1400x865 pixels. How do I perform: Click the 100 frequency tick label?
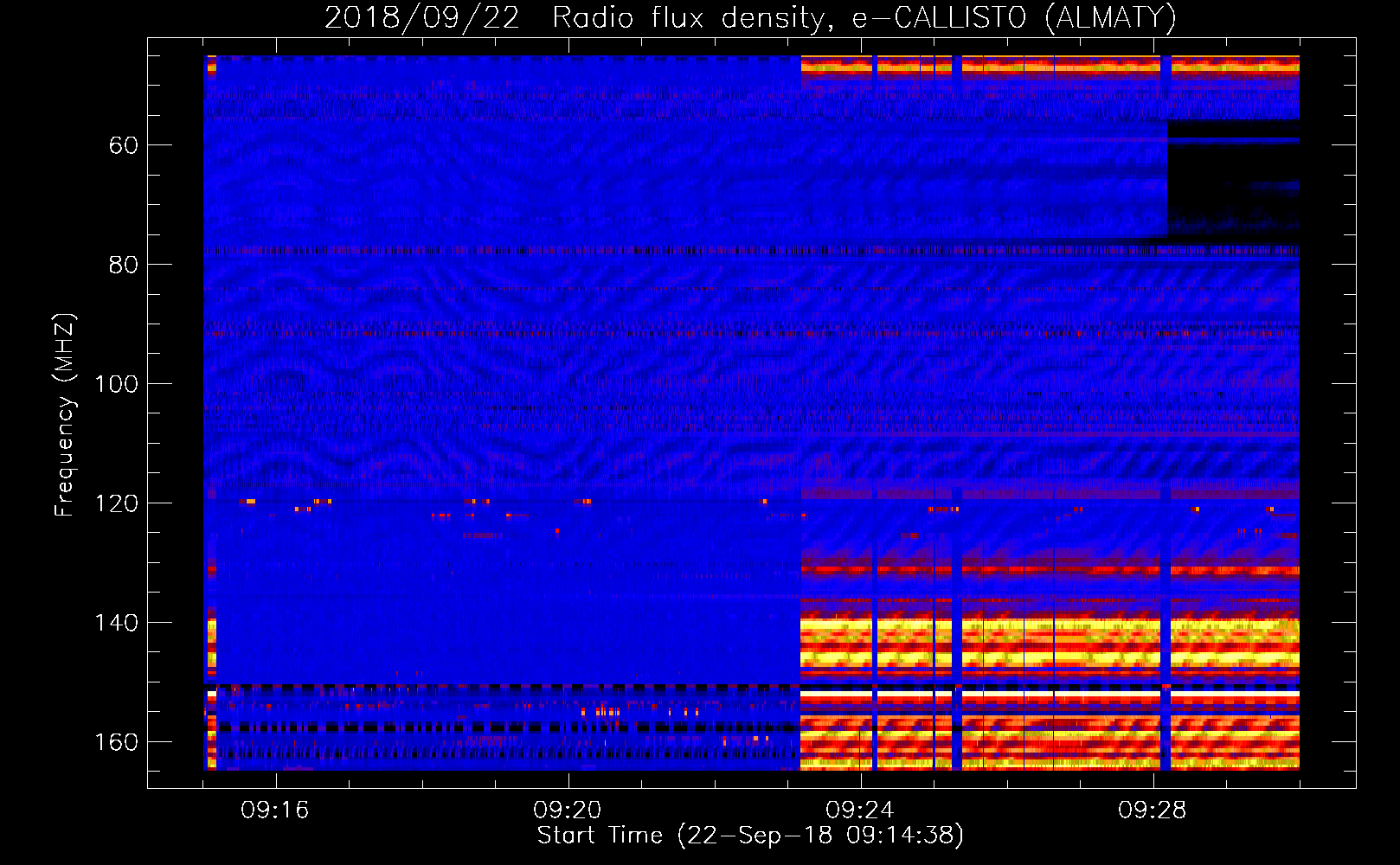(x=116, y=384)
